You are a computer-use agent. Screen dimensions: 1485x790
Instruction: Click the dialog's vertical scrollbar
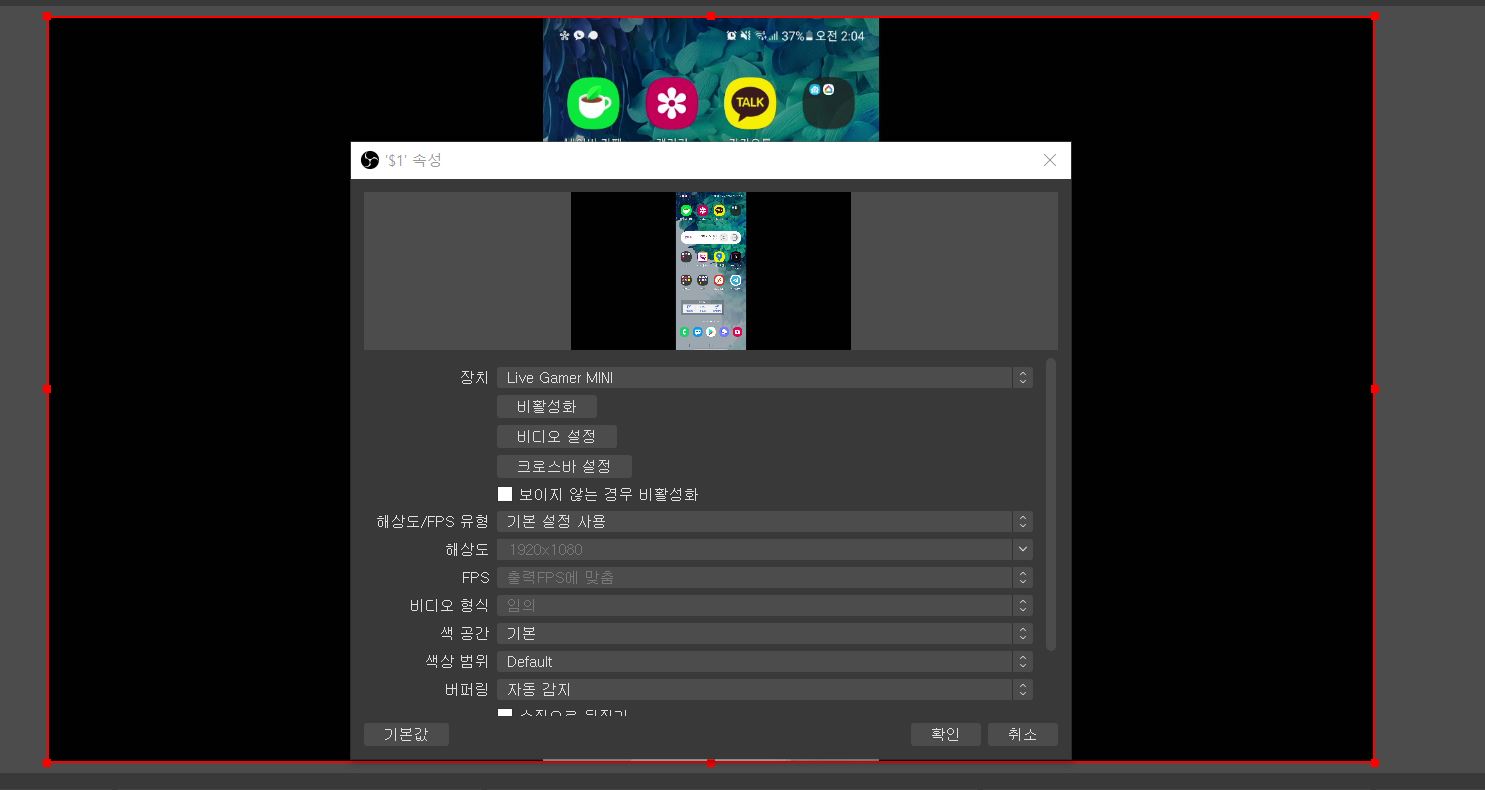1050,505
